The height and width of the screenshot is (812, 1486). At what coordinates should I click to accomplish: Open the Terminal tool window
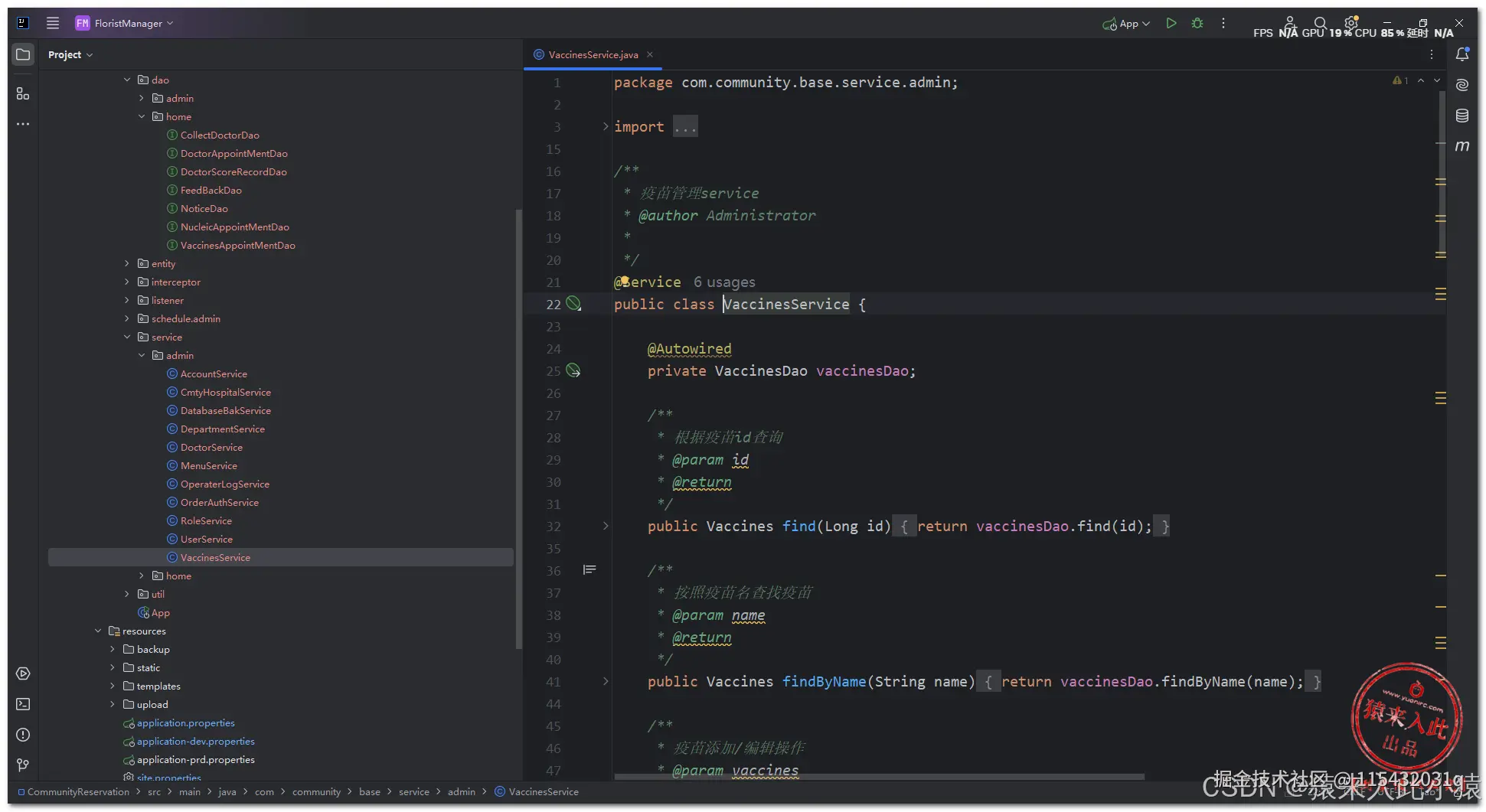click(x=23, y=704)
